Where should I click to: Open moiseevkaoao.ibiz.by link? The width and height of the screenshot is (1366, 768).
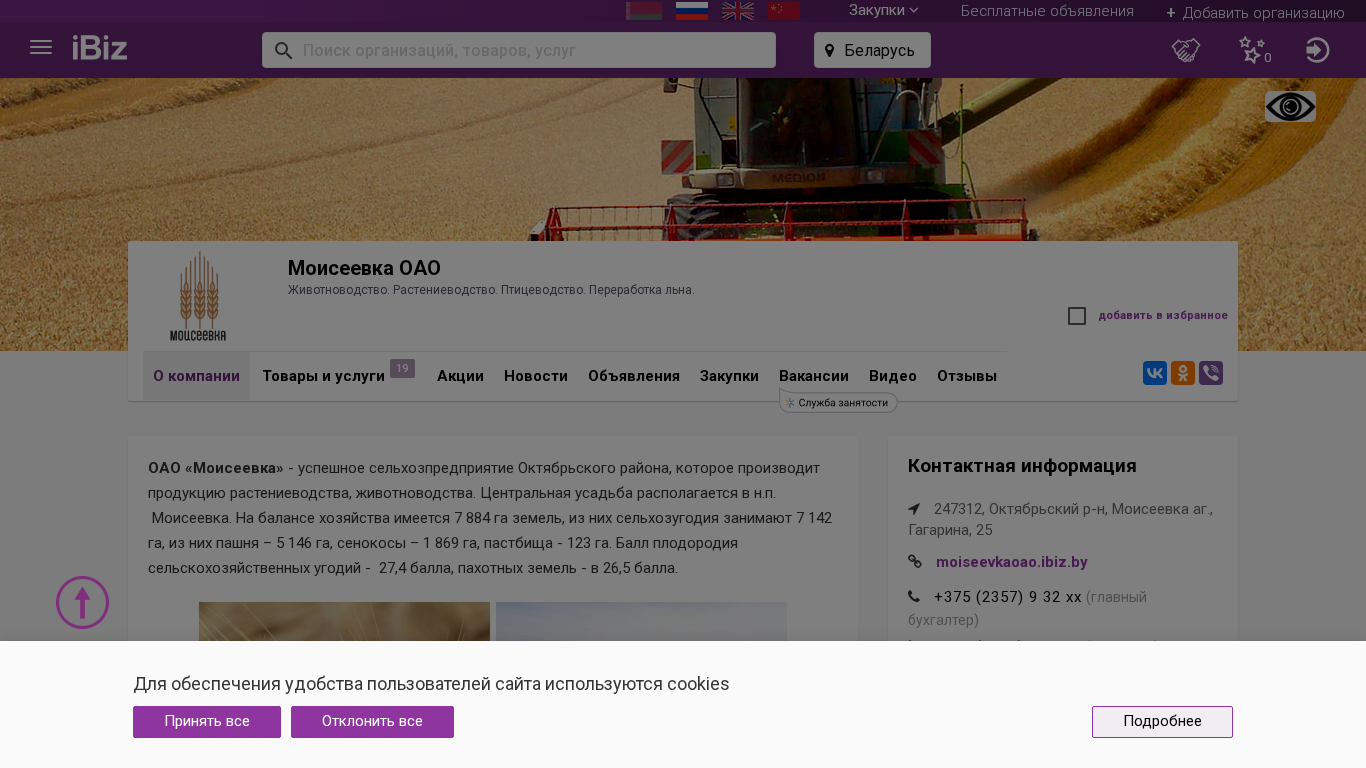point(1012,562)
